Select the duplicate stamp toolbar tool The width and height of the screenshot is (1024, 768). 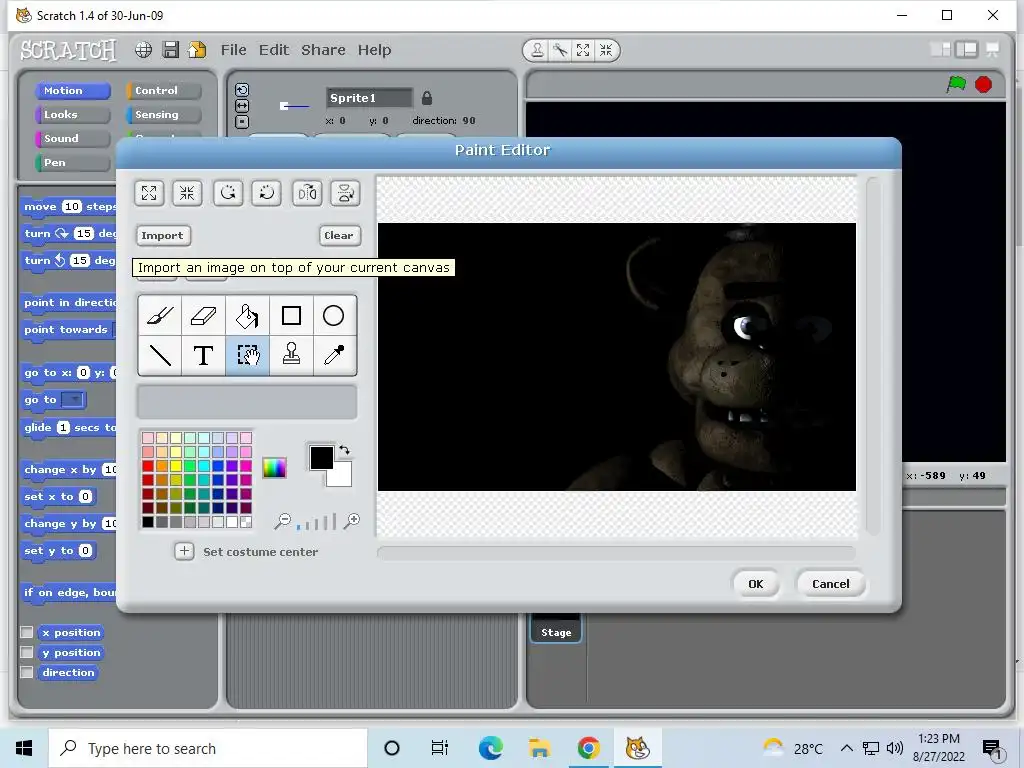pyautogui.click(x=537, y=50)
